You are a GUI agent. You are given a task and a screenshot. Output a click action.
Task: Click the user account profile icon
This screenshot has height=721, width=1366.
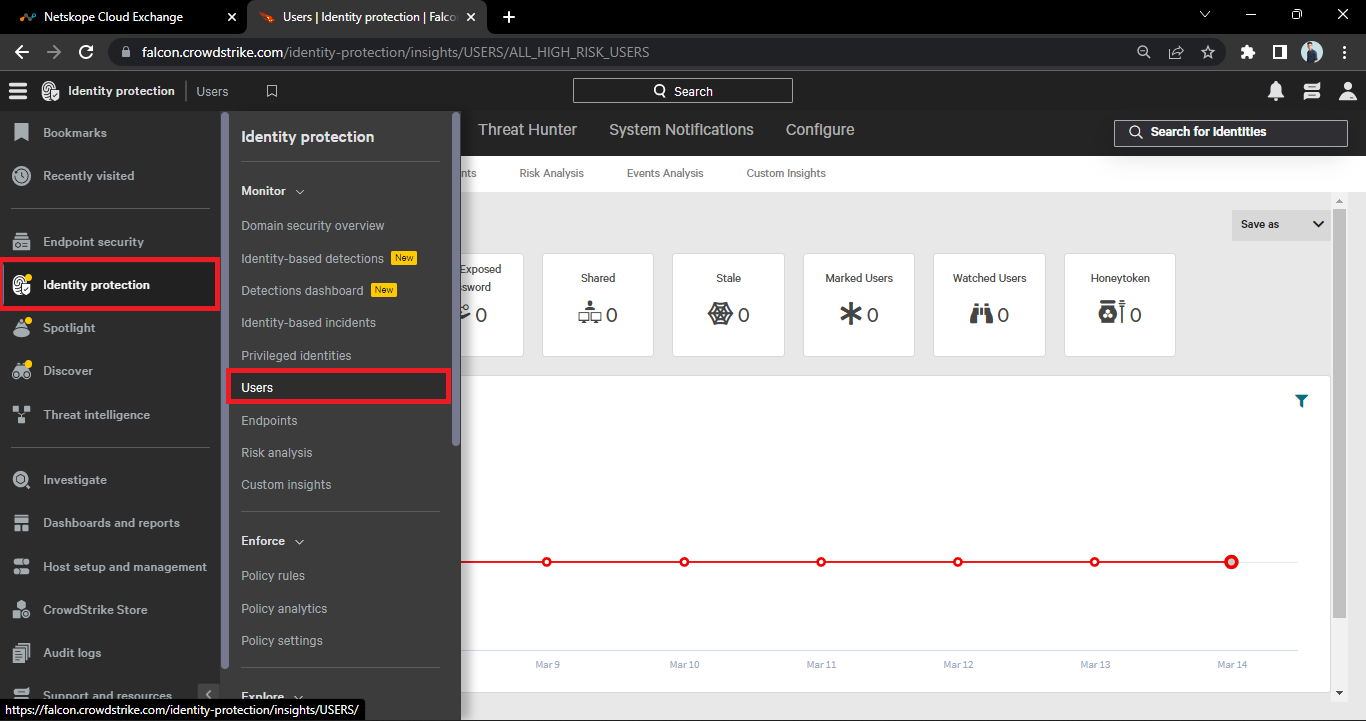point(1347,91)
